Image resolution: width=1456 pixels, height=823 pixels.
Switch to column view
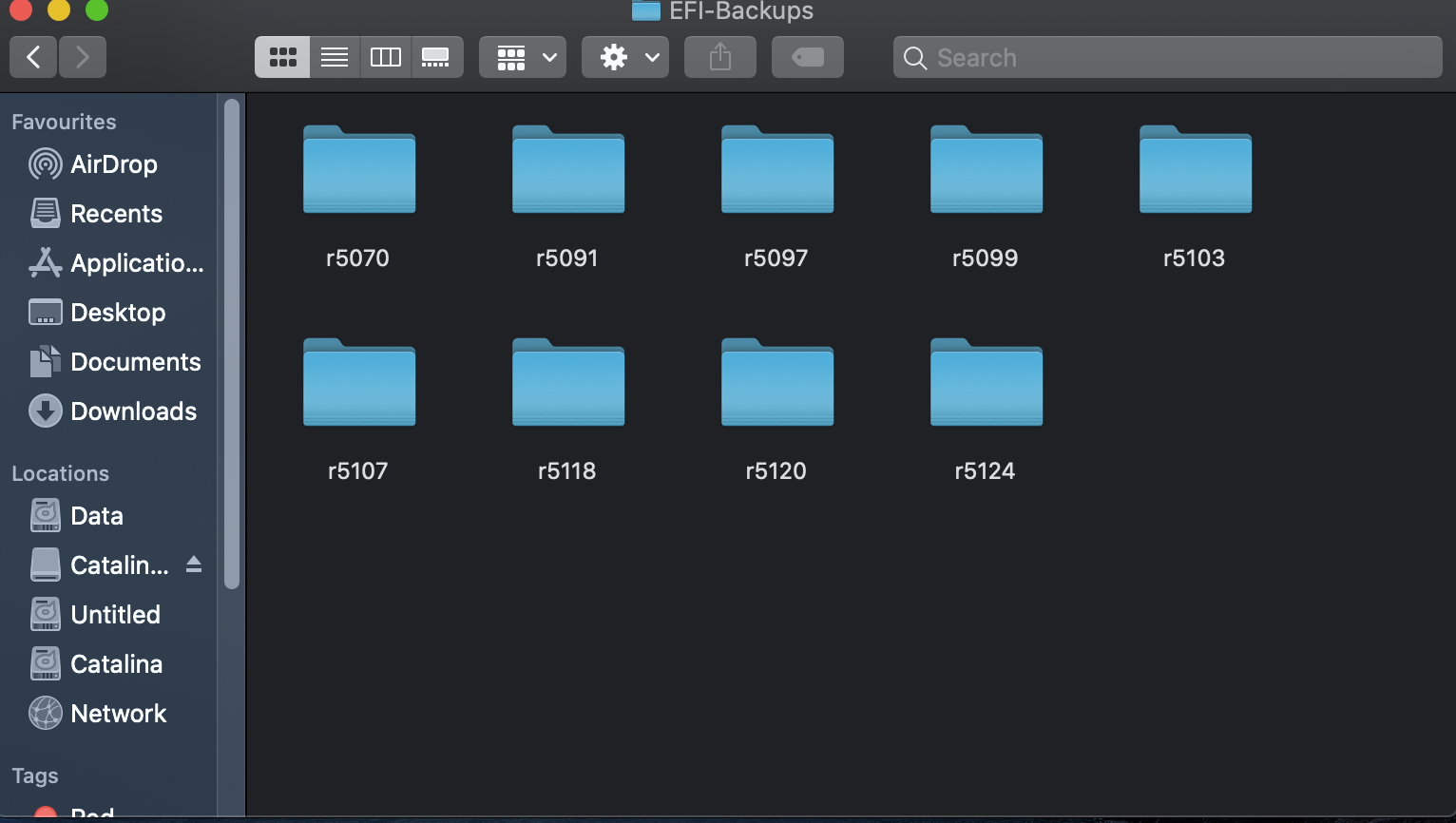[x=385, y=57]
